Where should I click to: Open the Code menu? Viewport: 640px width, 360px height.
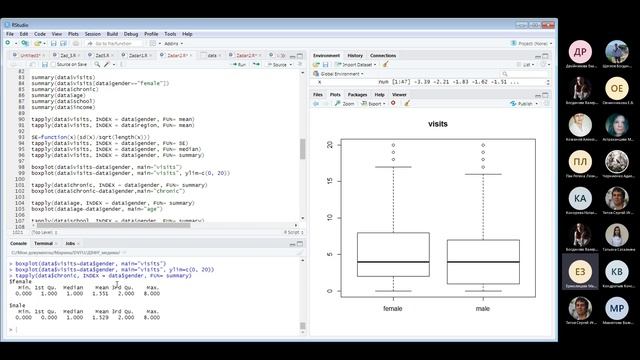click(40, 34)
